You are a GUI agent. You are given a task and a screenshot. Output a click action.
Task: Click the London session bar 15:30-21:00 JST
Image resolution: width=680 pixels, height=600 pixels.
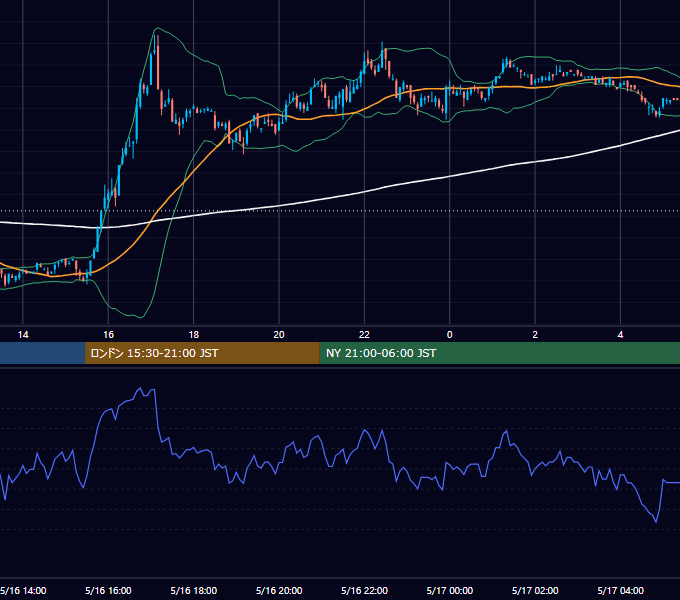202,353
